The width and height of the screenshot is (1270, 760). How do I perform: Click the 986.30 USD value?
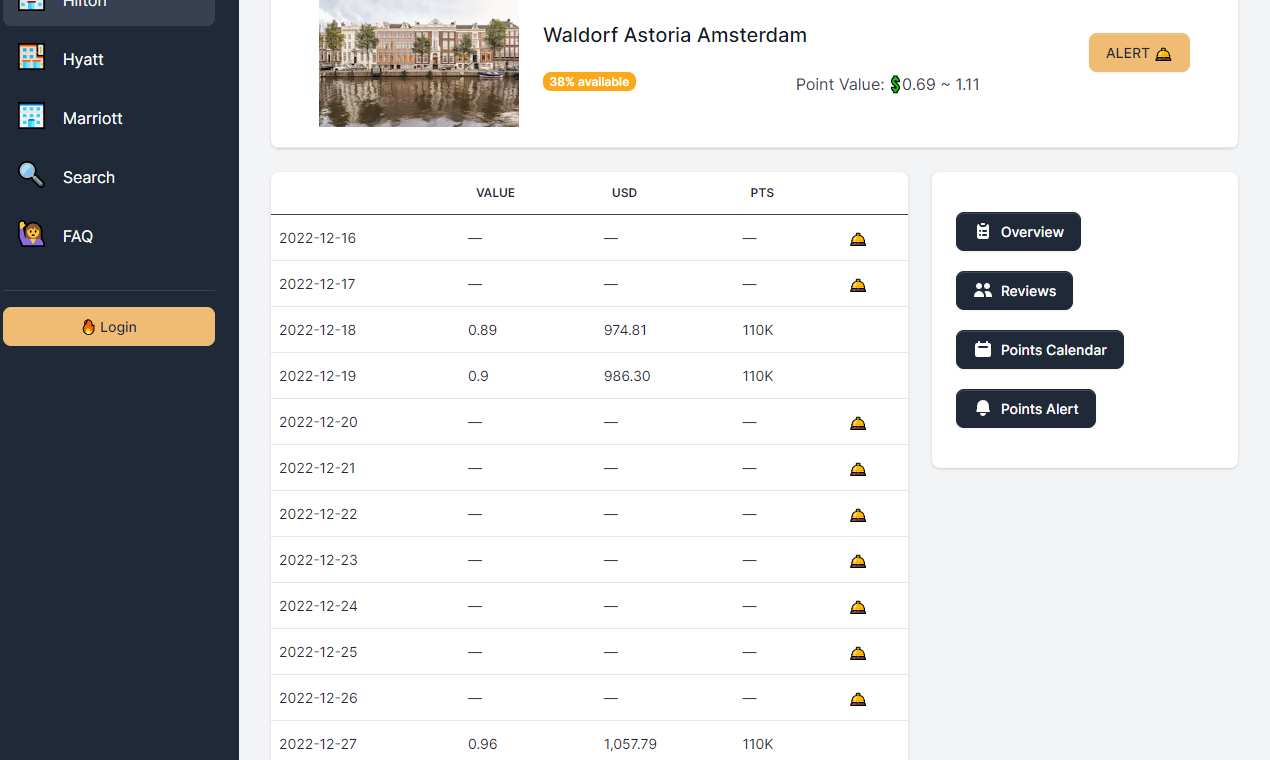[x=626, y=376]
